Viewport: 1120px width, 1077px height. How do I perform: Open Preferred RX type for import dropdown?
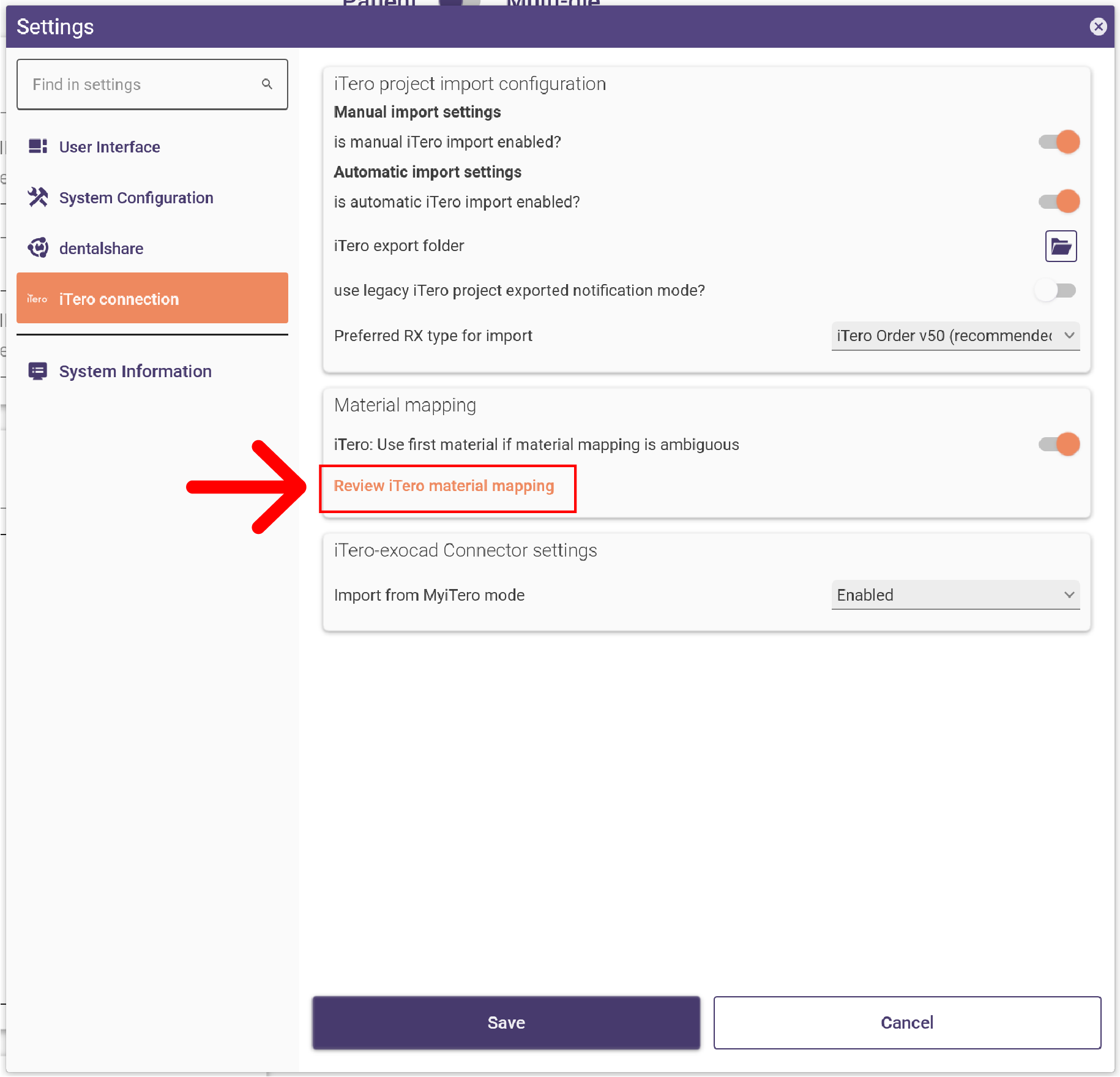[x=955, y=336]
